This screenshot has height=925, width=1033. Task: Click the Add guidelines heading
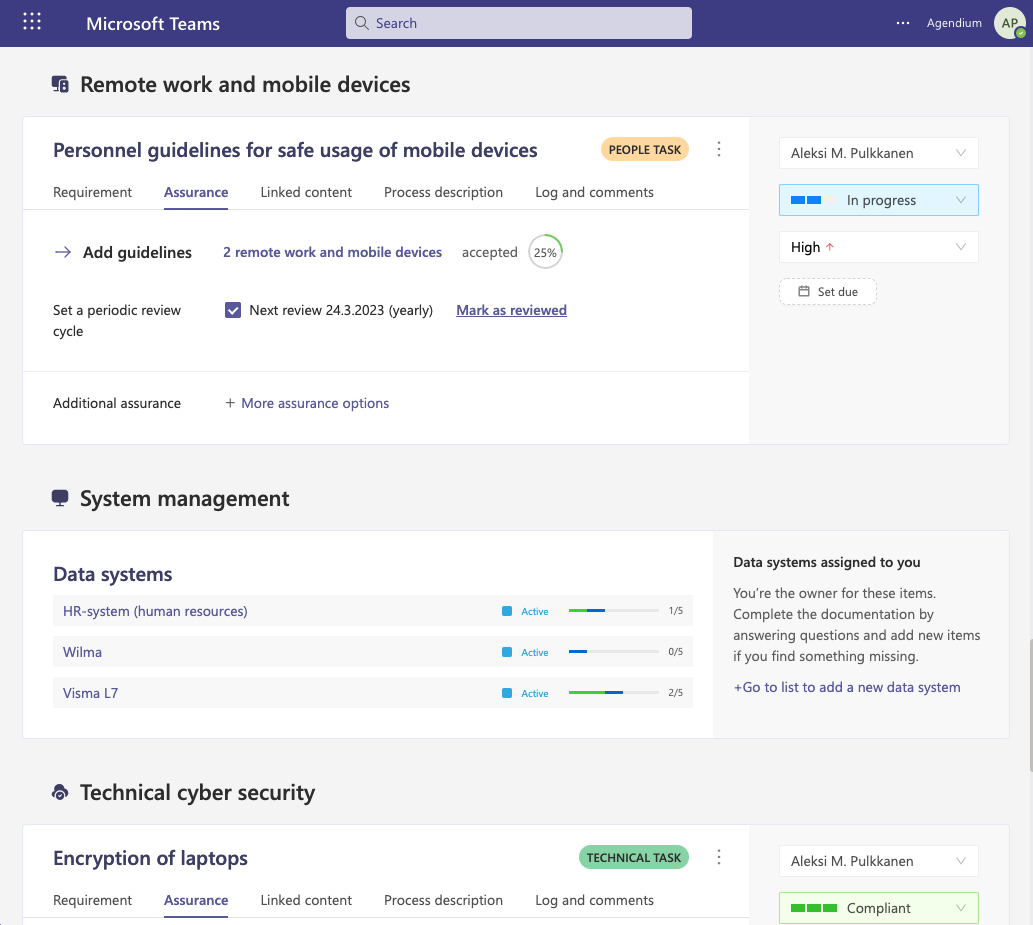coord(137,252)
